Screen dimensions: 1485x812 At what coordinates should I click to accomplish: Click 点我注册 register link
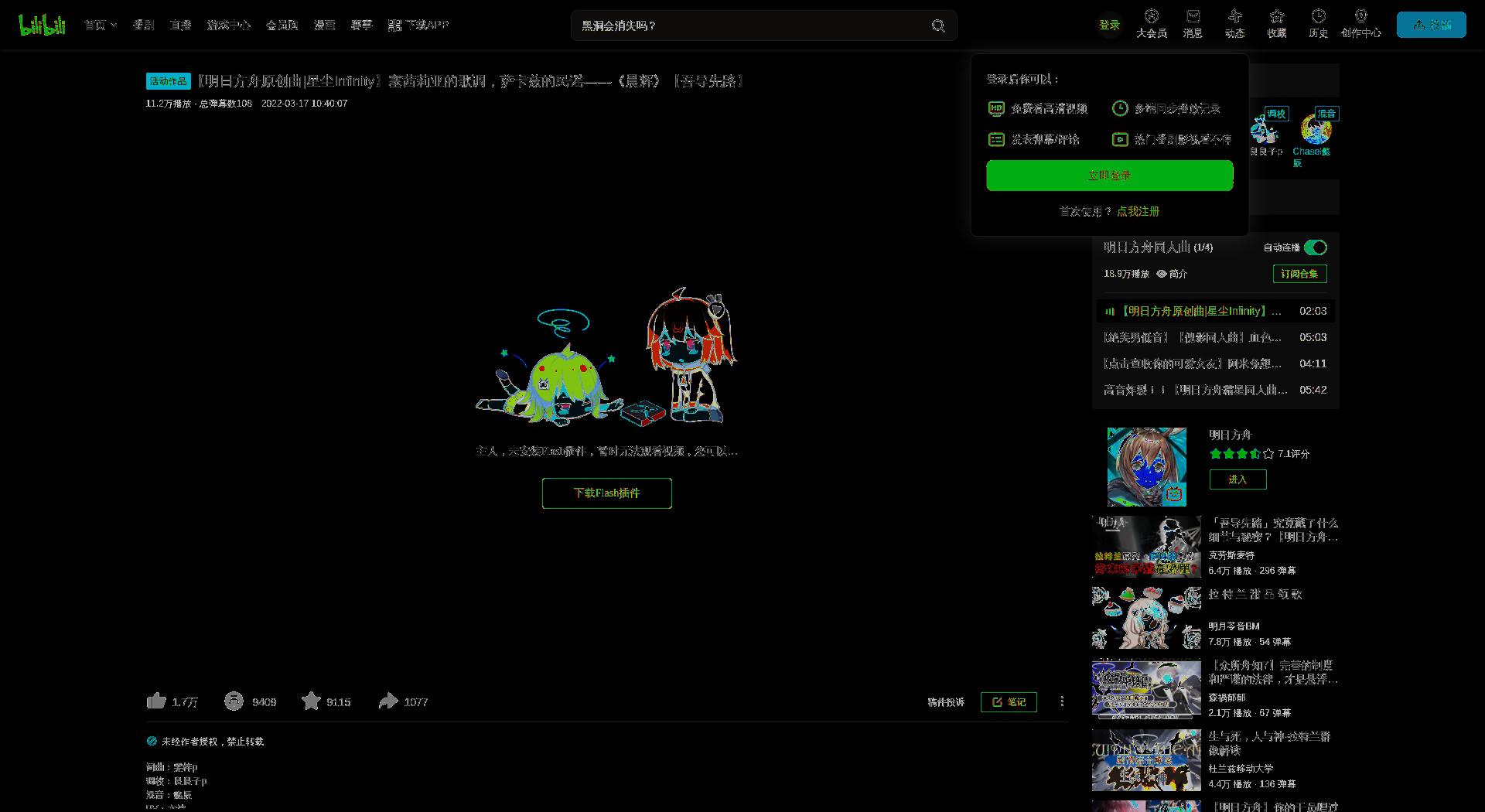click(x=1138, y=211)
